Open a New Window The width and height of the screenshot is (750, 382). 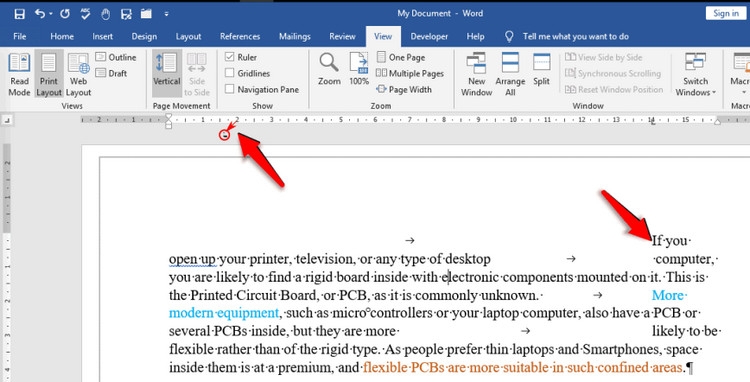(x=476, y=74)
